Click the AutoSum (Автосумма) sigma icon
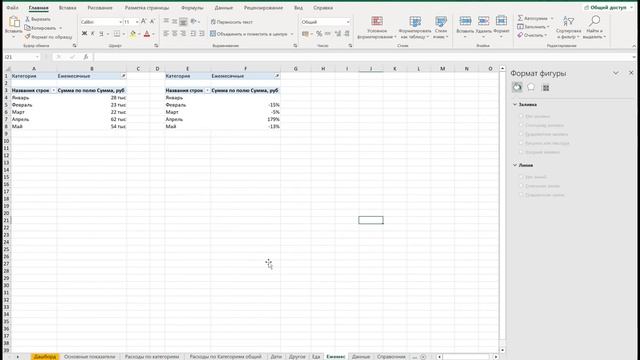This screenshot has width=640, height=360. pos(520,18)
